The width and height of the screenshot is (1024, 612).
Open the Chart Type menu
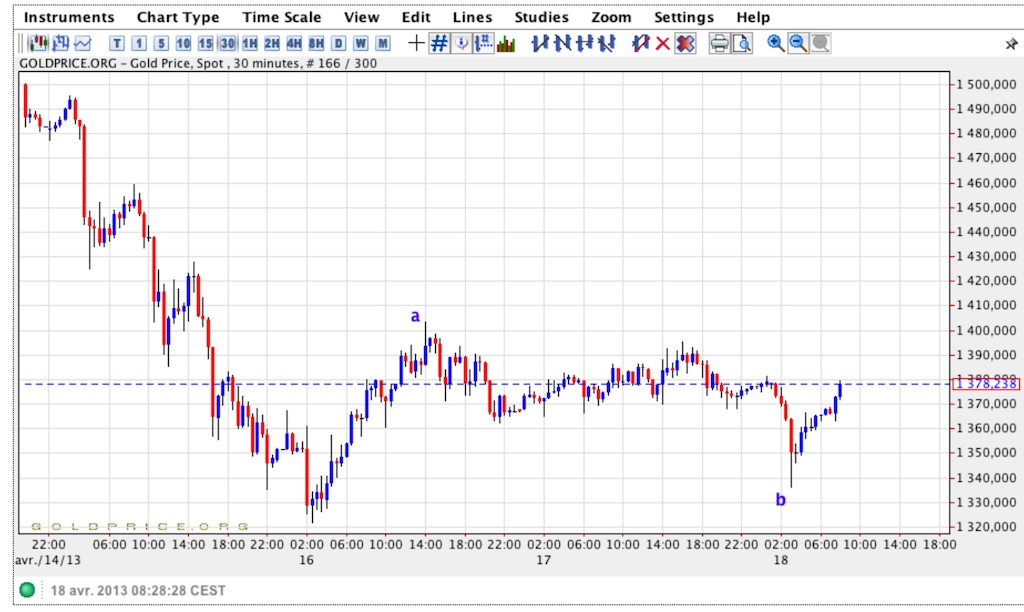(178, 17)
